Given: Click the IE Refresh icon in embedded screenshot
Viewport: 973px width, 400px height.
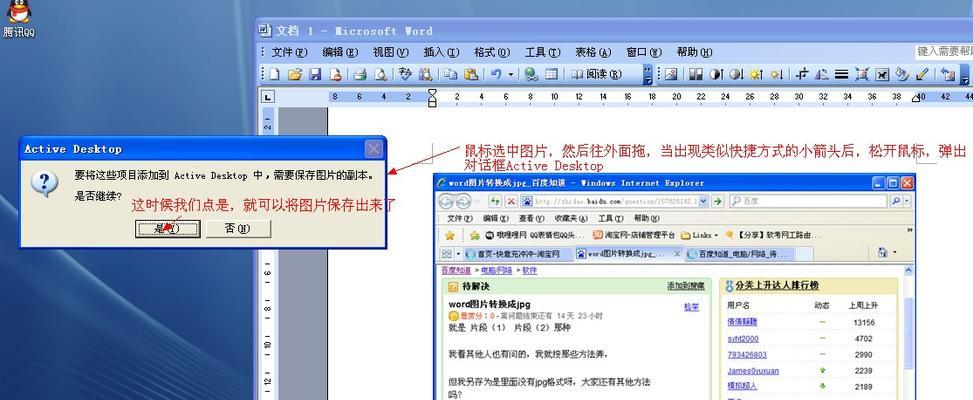Looking at the screenshot, I should tap(495, 201).
